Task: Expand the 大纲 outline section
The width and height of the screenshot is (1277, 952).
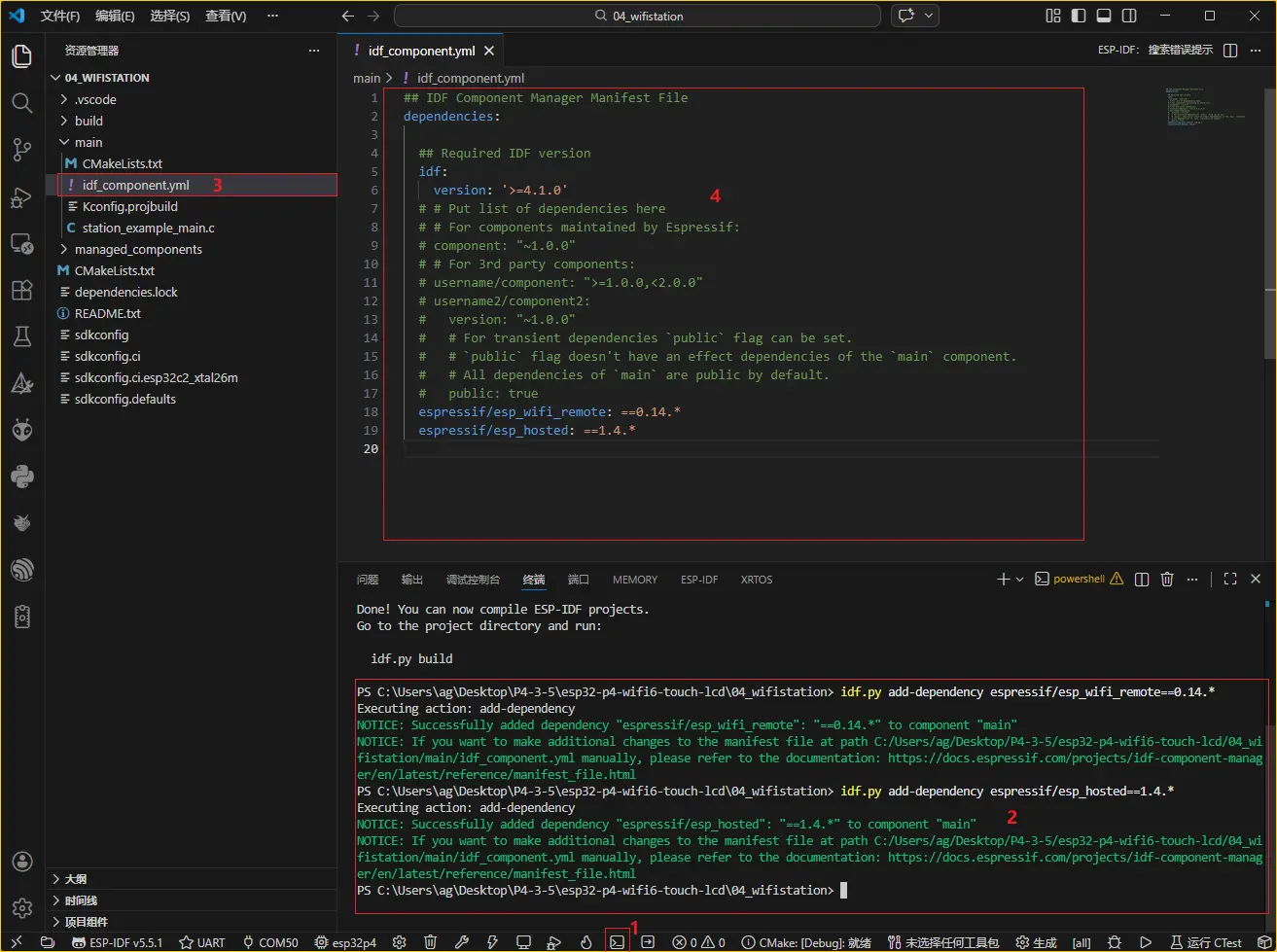Action: point(78,879)
